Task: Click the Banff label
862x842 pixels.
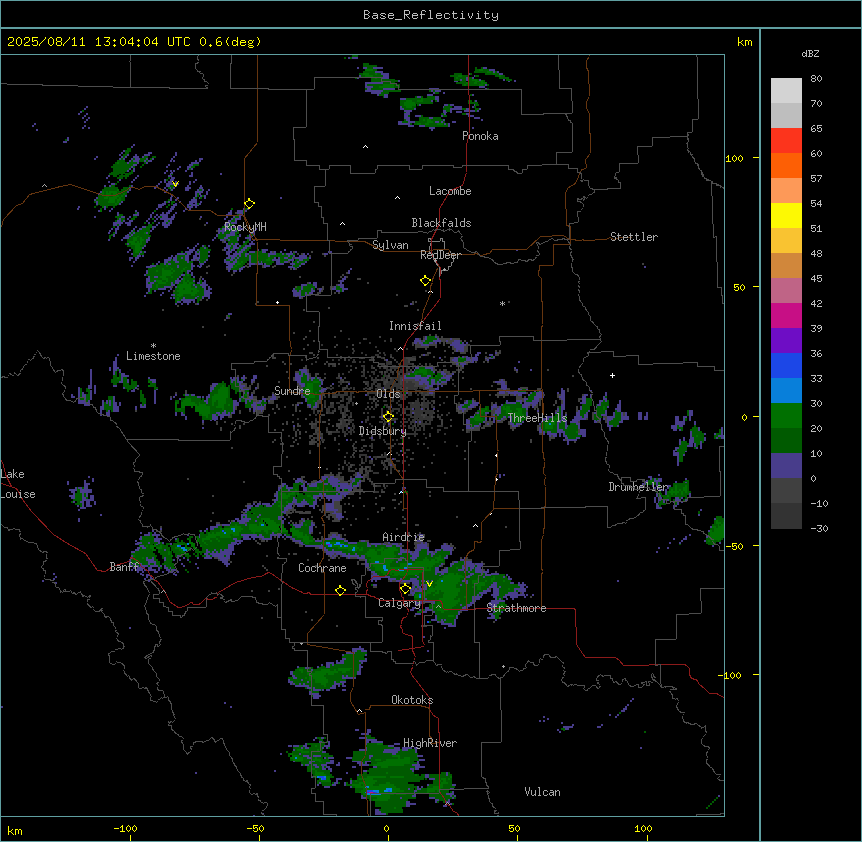Action: point(124,567)
